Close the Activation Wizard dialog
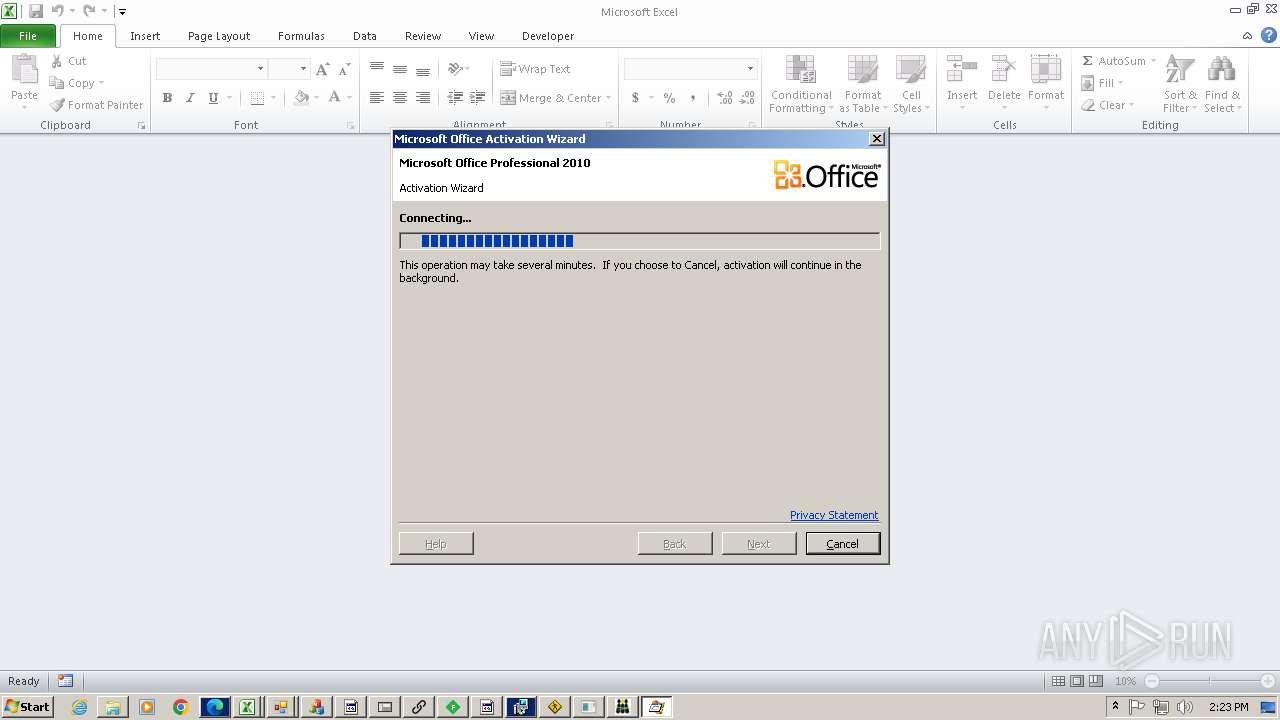Viewport: 1280px width, 720px height. click(x=877, y=139)
